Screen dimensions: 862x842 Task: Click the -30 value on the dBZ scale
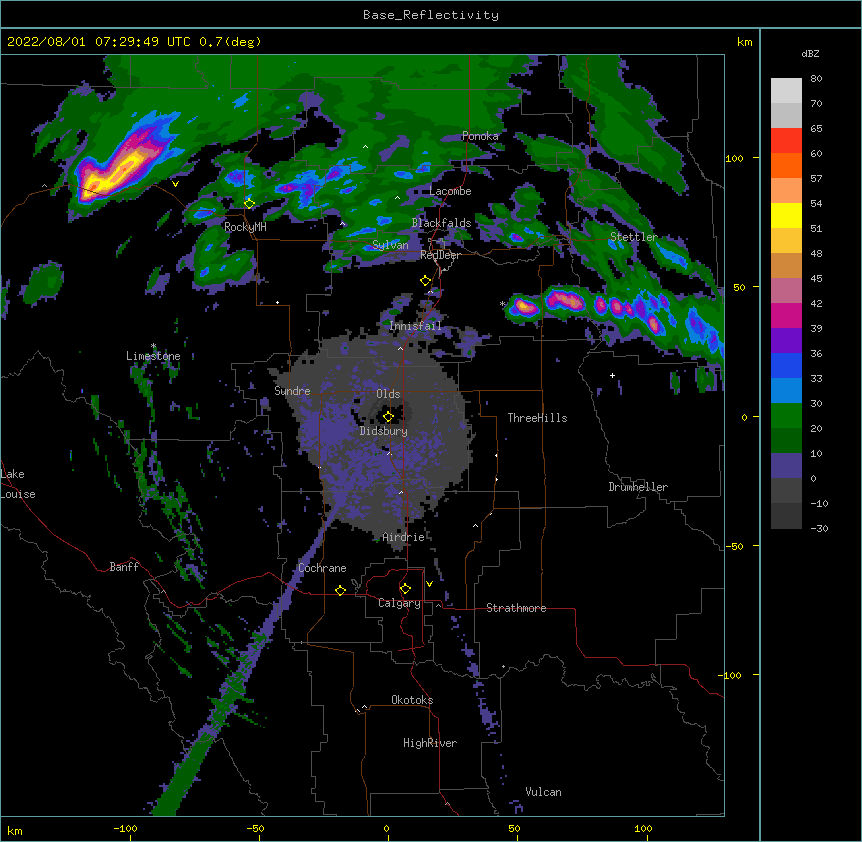coord(819,528)
